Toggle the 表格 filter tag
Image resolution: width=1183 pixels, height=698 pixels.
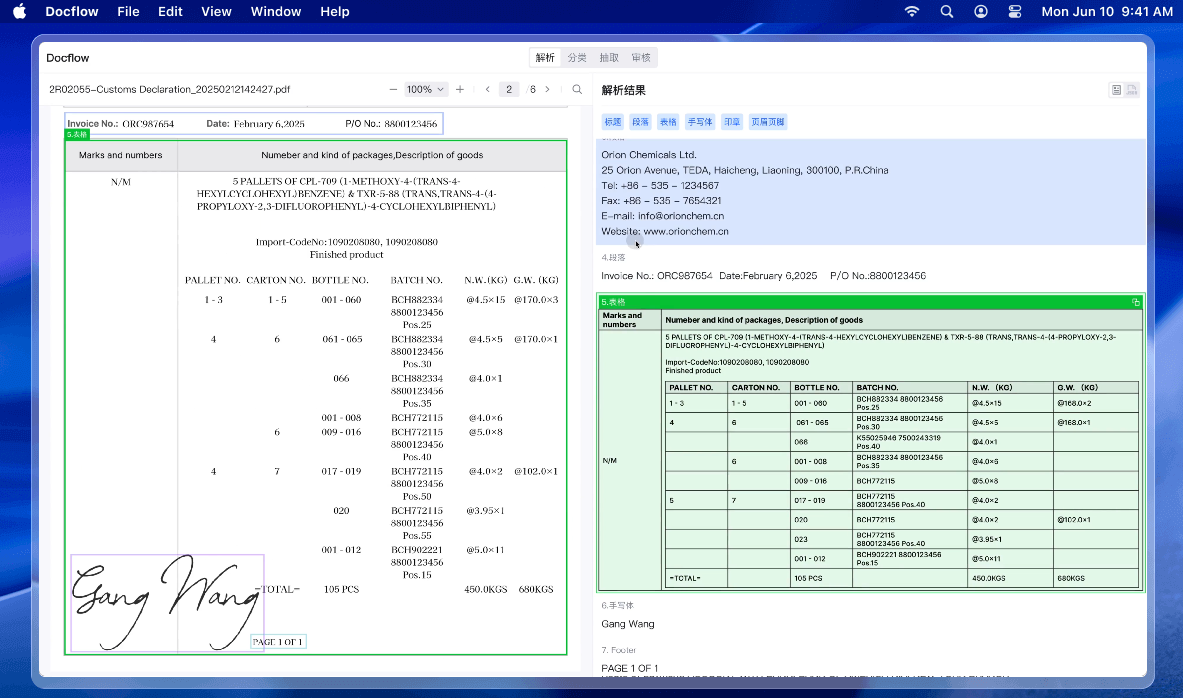668,122
